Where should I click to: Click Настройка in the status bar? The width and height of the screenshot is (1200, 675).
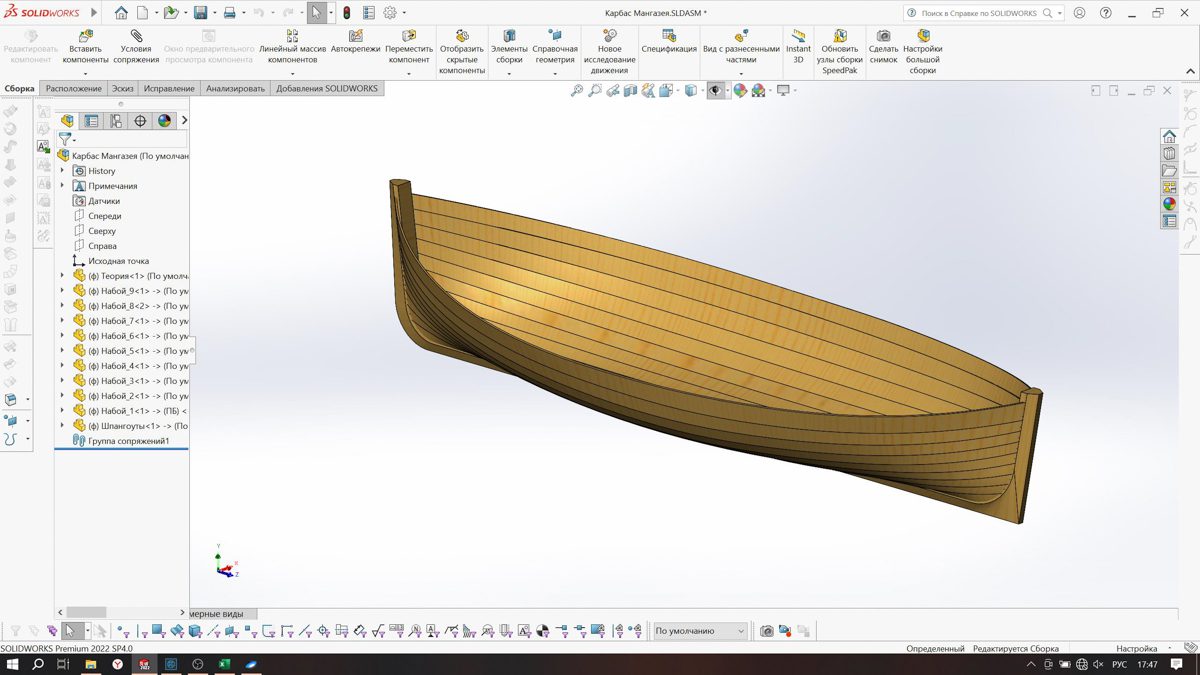(1136, 649)
